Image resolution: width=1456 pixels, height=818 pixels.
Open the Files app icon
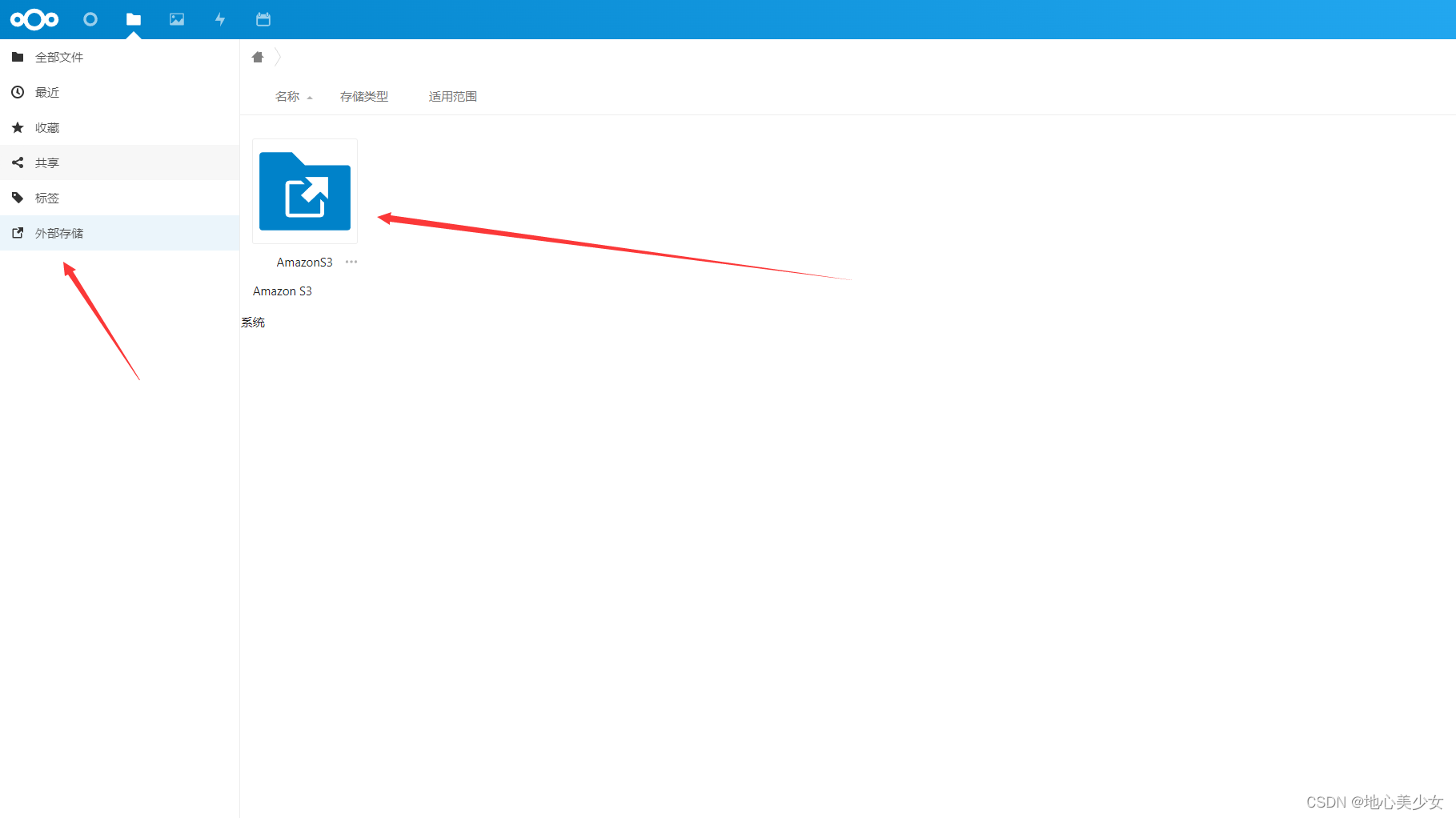click(134, 19)
